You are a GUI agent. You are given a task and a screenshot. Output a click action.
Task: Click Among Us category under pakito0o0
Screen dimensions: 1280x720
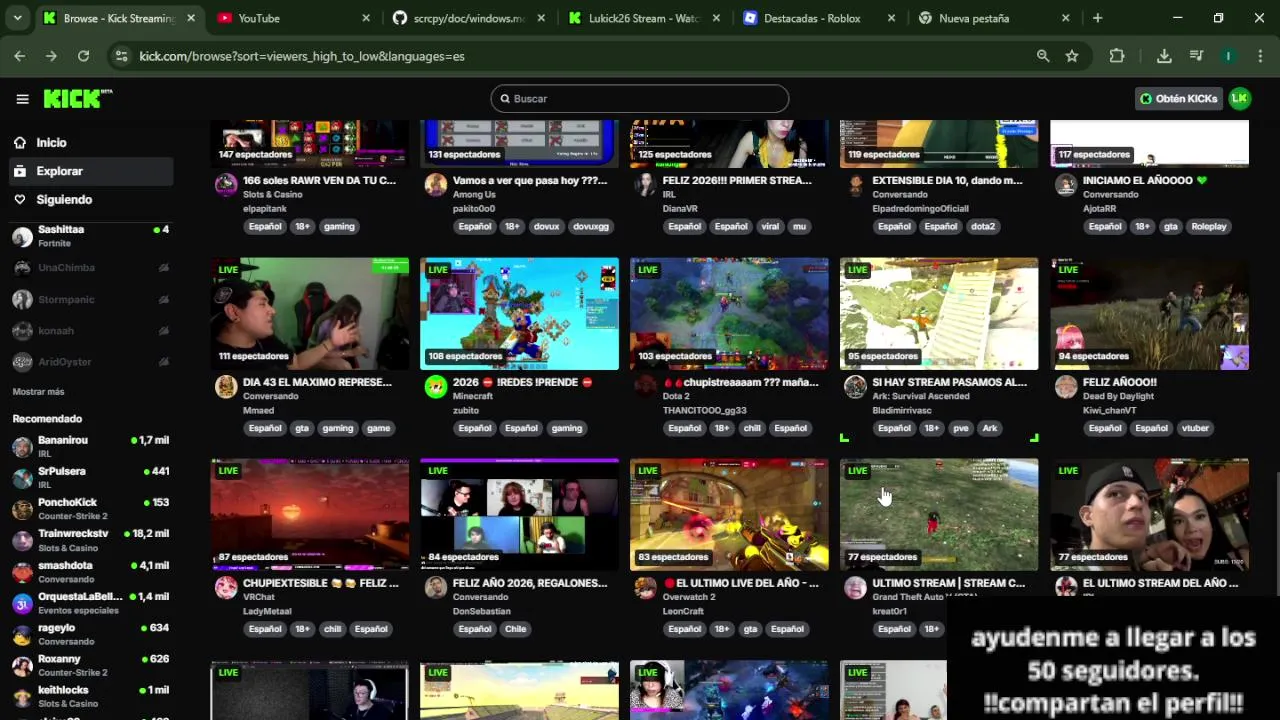pyautogui.click(x=474, y=195)
